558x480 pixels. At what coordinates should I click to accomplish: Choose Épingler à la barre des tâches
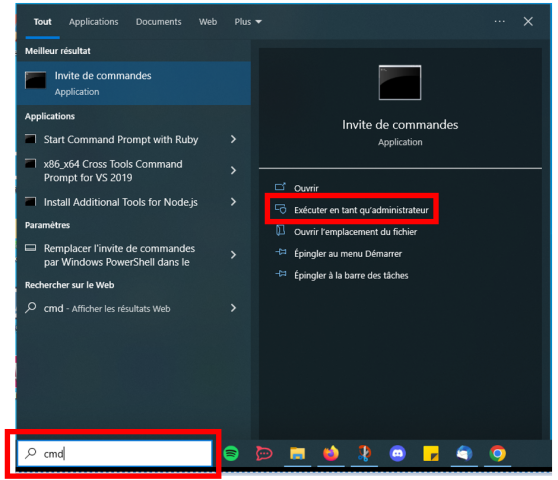(x=351, y=275)
